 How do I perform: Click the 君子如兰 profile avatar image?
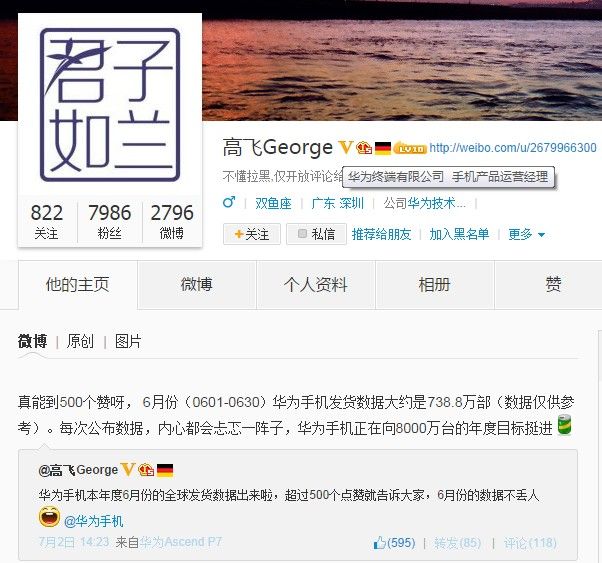[110, 105]
